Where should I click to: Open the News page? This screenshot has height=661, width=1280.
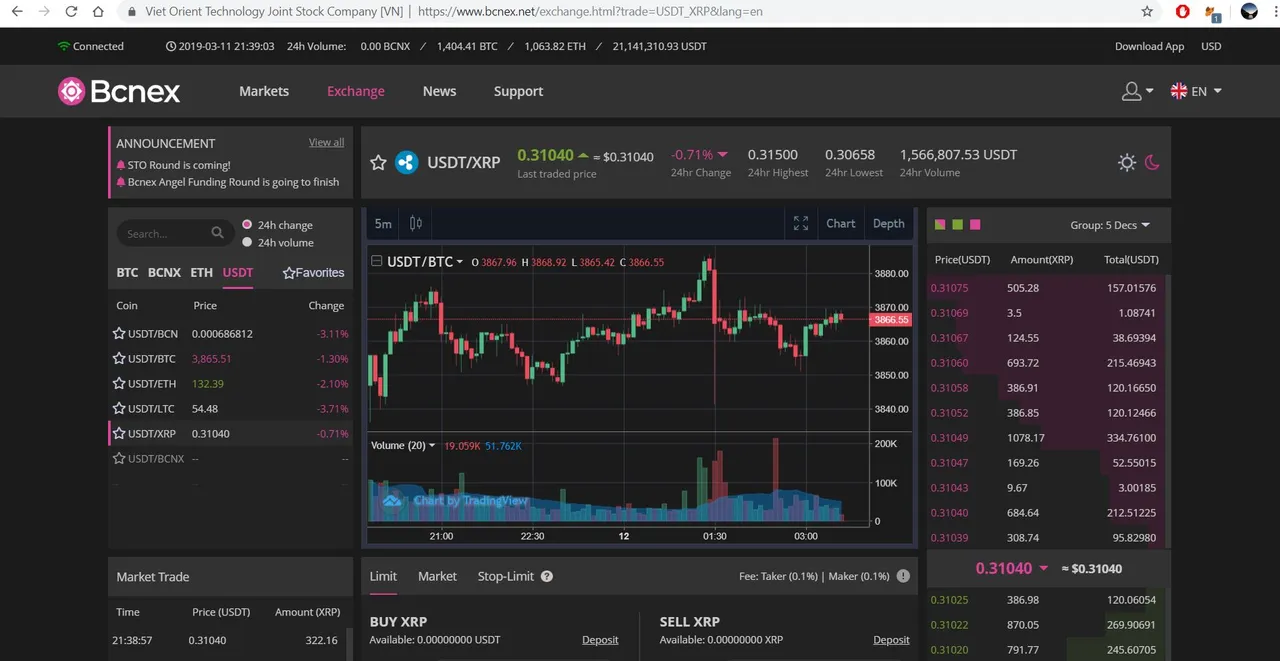[439, 91]
